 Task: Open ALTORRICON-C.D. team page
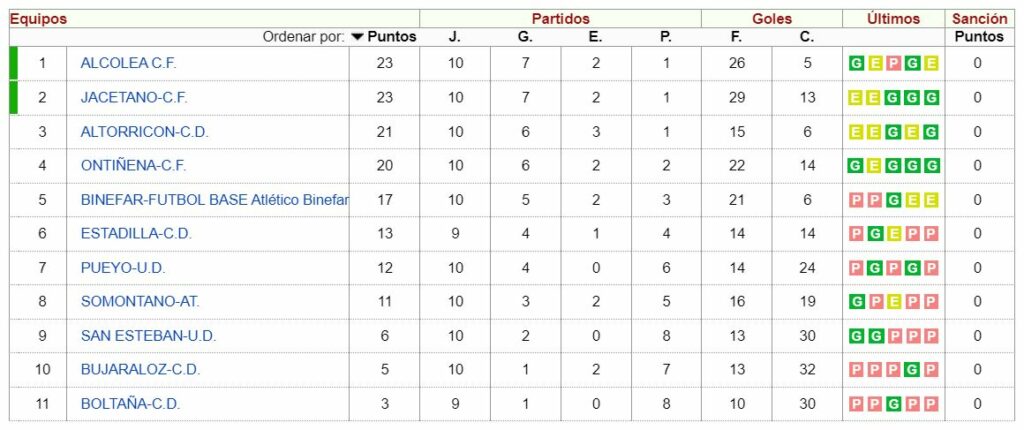coord(144,131)
